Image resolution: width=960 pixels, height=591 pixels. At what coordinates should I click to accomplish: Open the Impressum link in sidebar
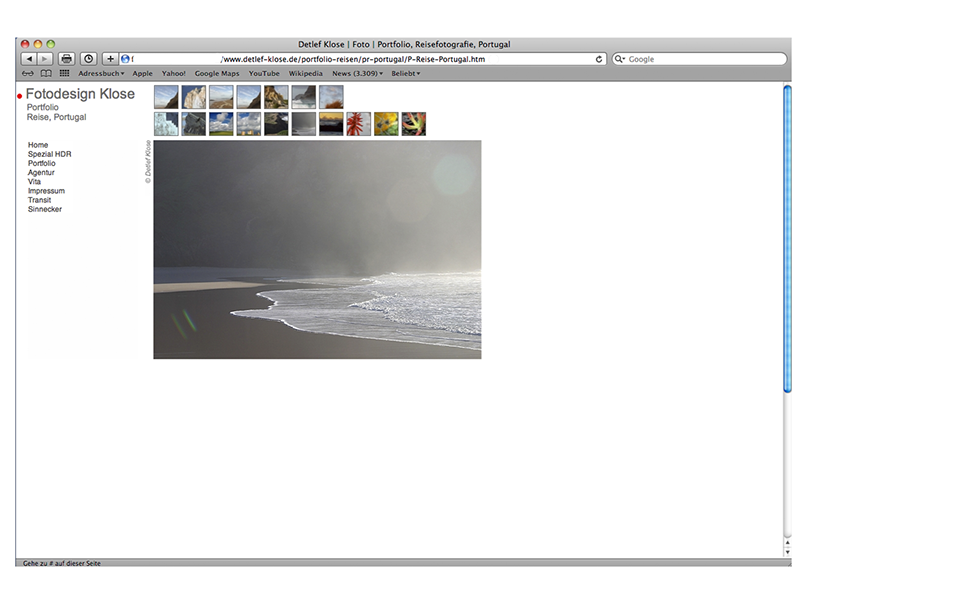(x=46, y=191)
